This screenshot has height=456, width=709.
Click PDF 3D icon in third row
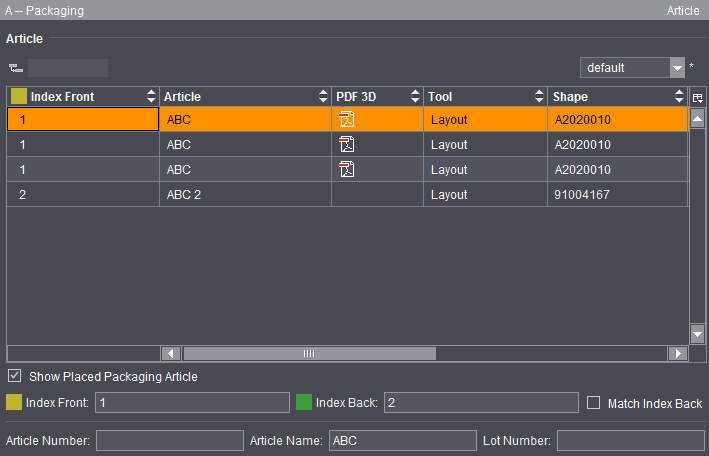pyautogui.click(x=347, y=170)
